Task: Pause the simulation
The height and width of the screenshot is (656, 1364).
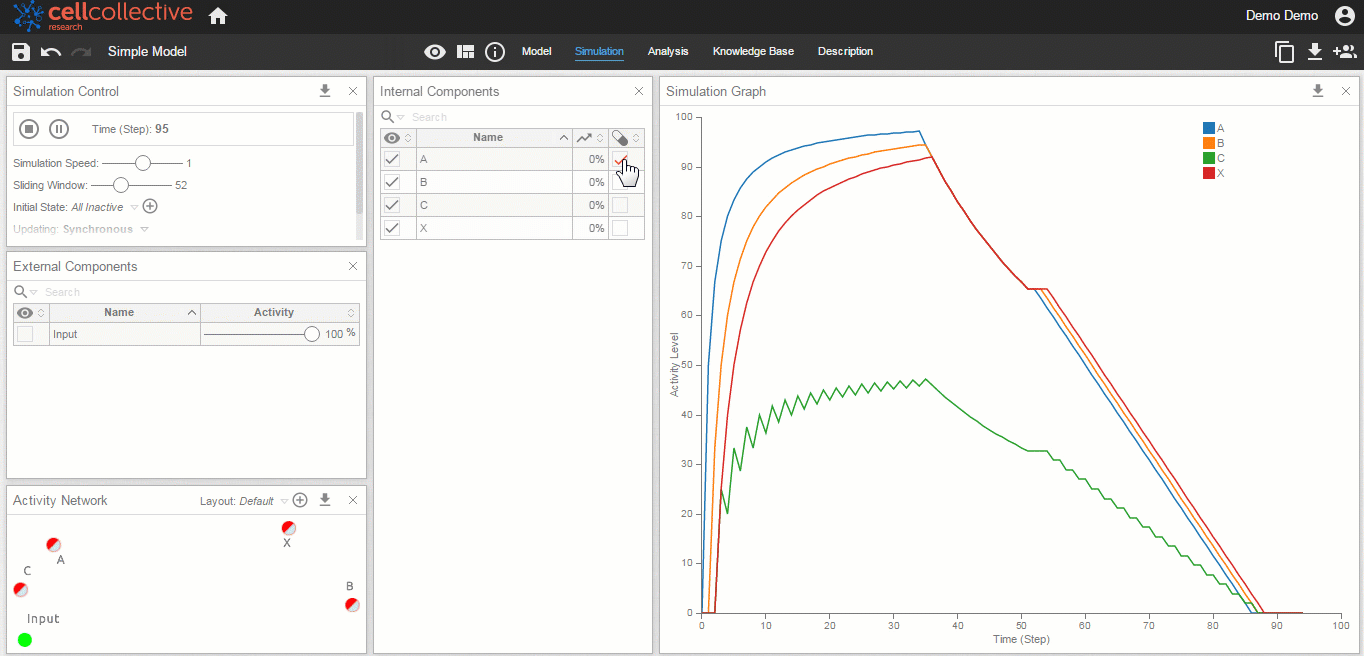Action: [x=59, y=128]
